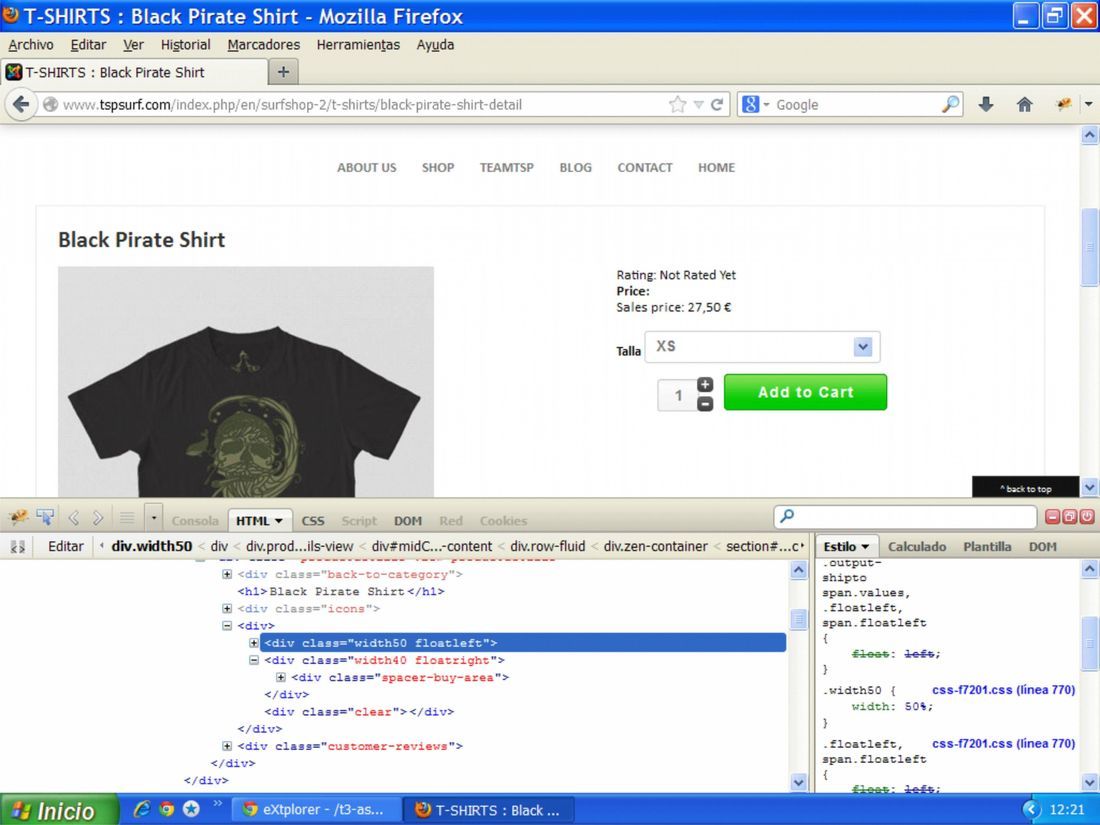
Task: Expand the back-to-category div node
Action: [x=227, y=574]
